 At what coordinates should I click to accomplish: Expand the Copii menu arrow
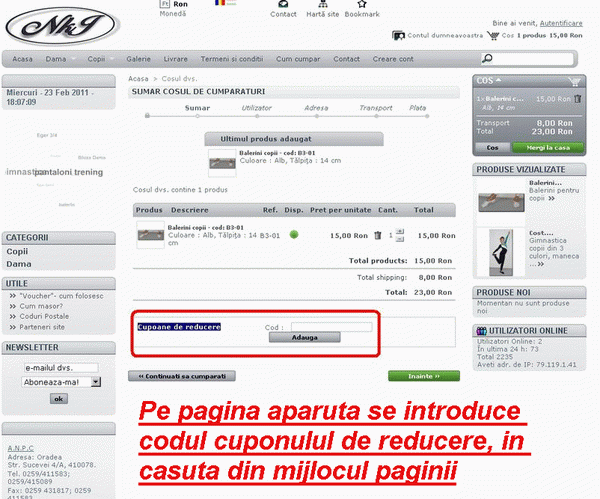pos(112,59)
